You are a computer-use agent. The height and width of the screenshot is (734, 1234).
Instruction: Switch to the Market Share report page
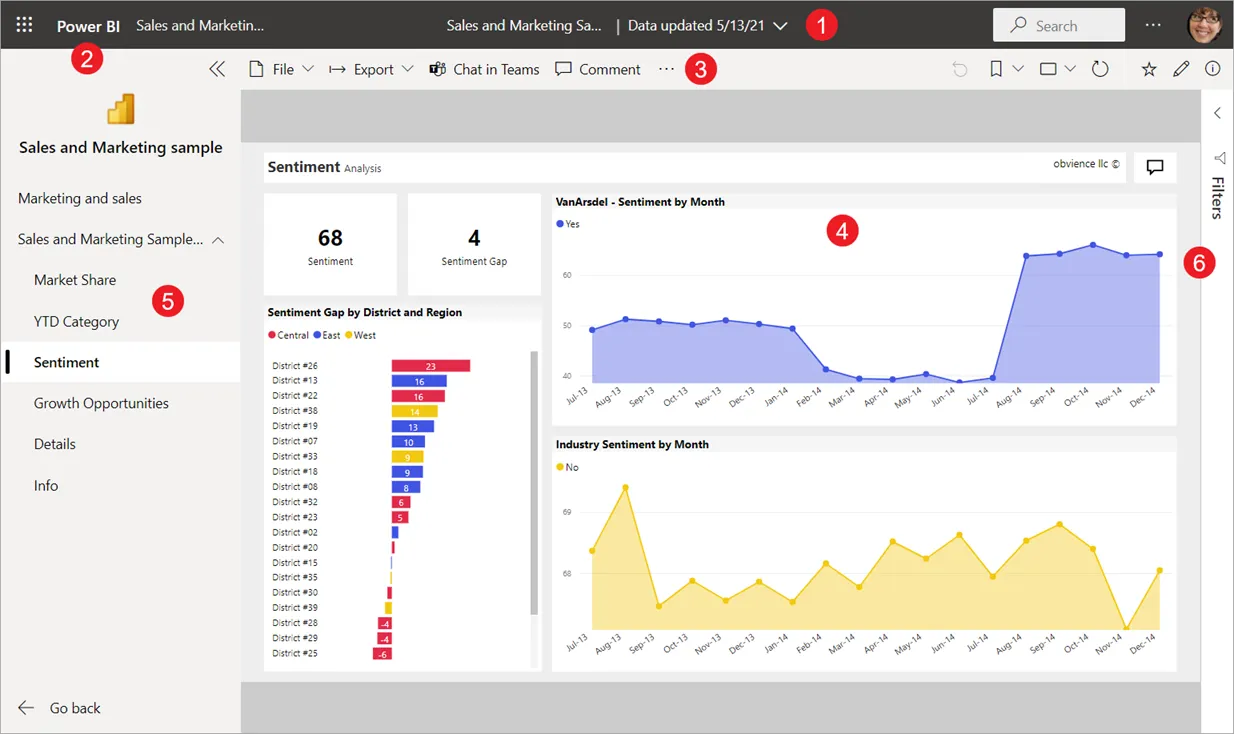click(x=76, y=279)
